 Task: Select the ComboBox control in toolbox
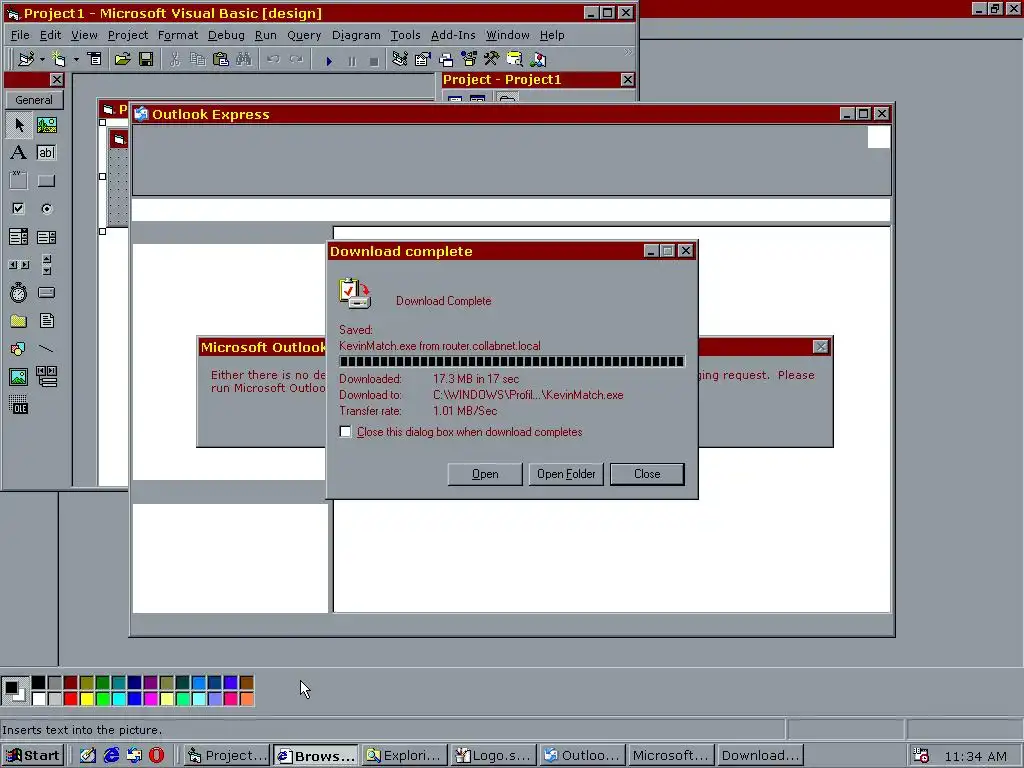19,237
